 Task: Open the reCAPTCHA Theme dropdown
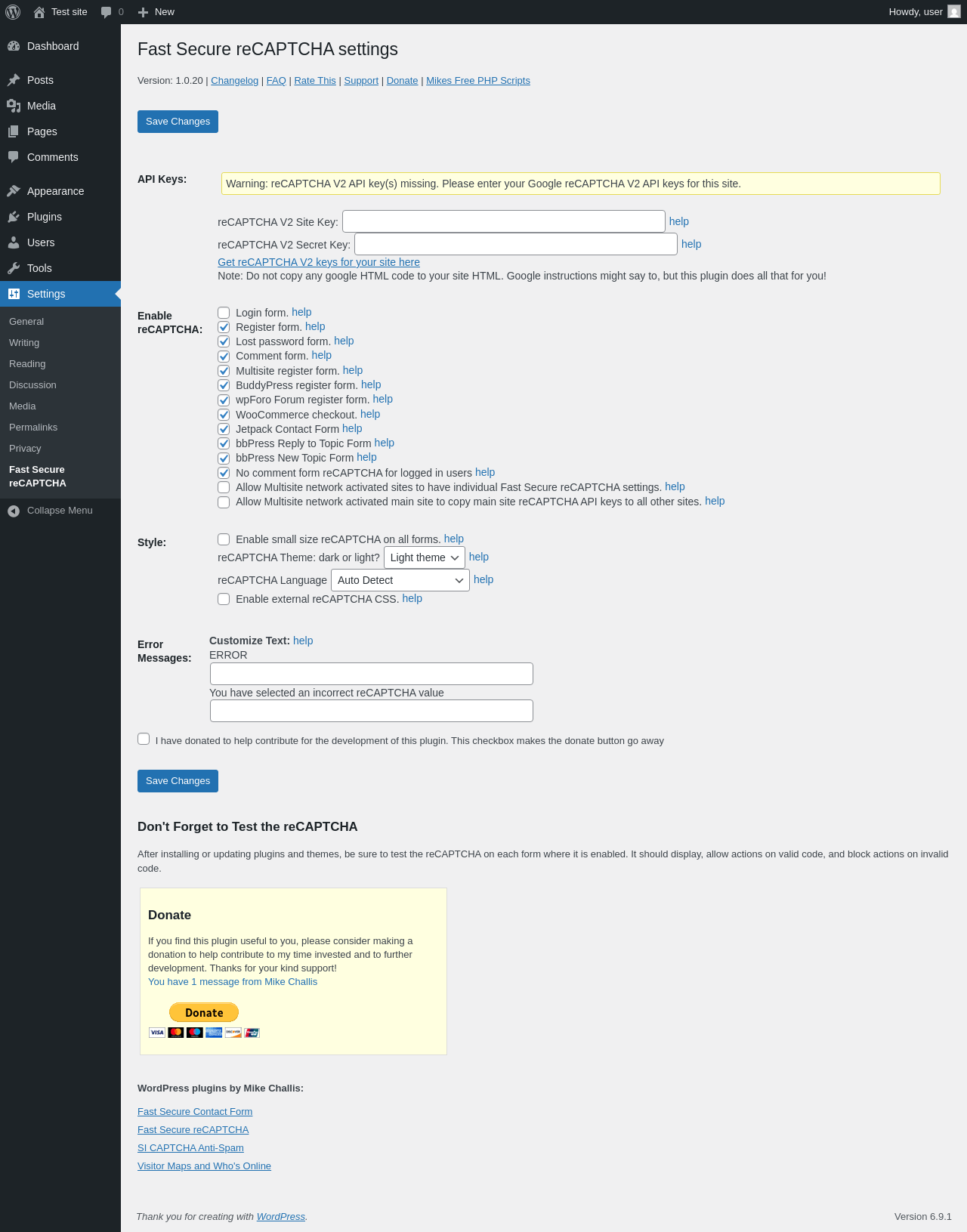click(x=424, y=557)
